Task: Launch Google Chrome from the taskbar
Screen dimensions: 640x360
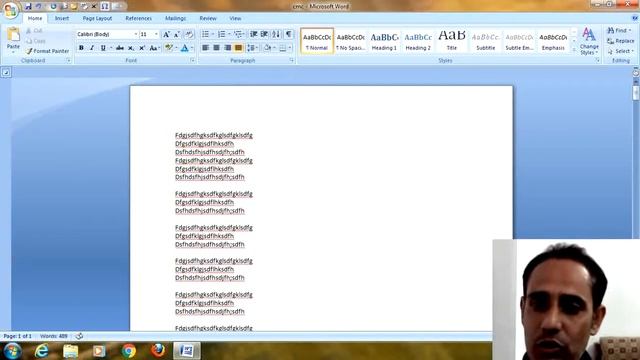Action: pos(129,351)
